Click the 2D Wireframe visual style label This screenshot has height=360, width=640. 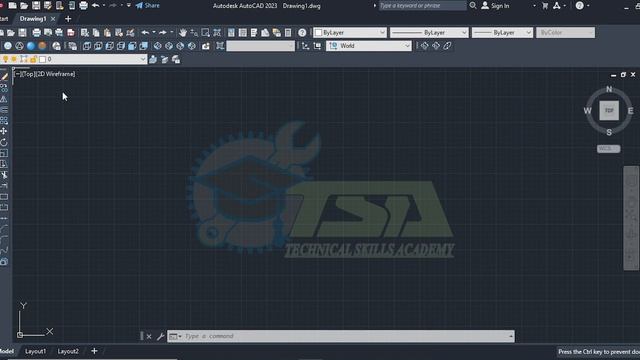[x=55, y=74]
